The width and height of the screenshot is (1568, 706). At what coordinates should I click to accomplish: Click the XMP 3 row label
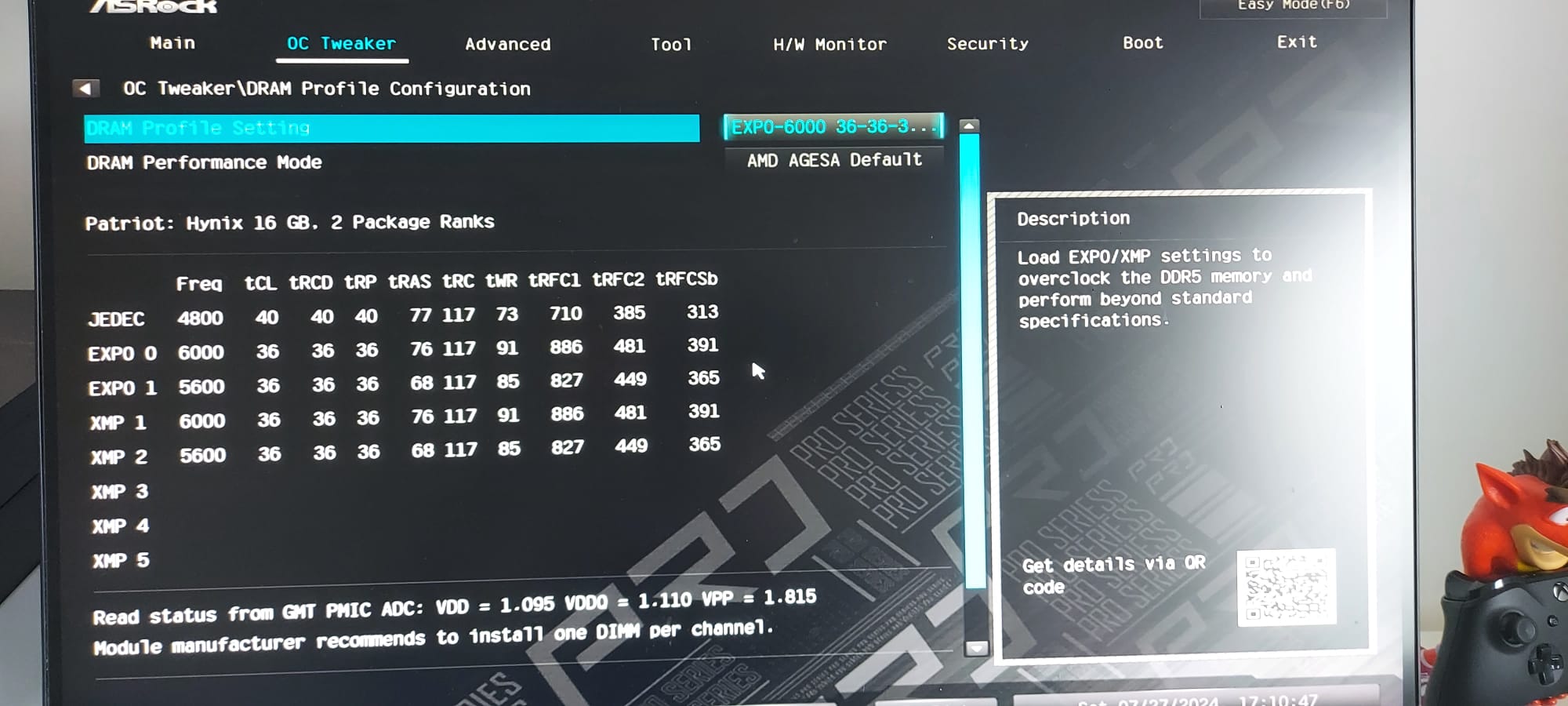[x=120, y=492]
